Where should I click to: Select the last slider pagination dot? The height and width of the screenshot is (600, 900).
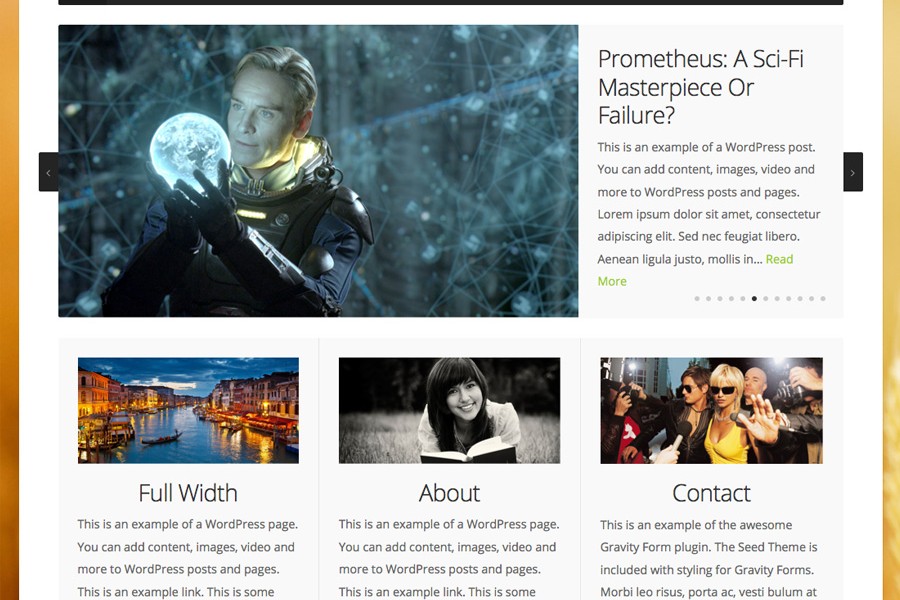pos(823,299)
